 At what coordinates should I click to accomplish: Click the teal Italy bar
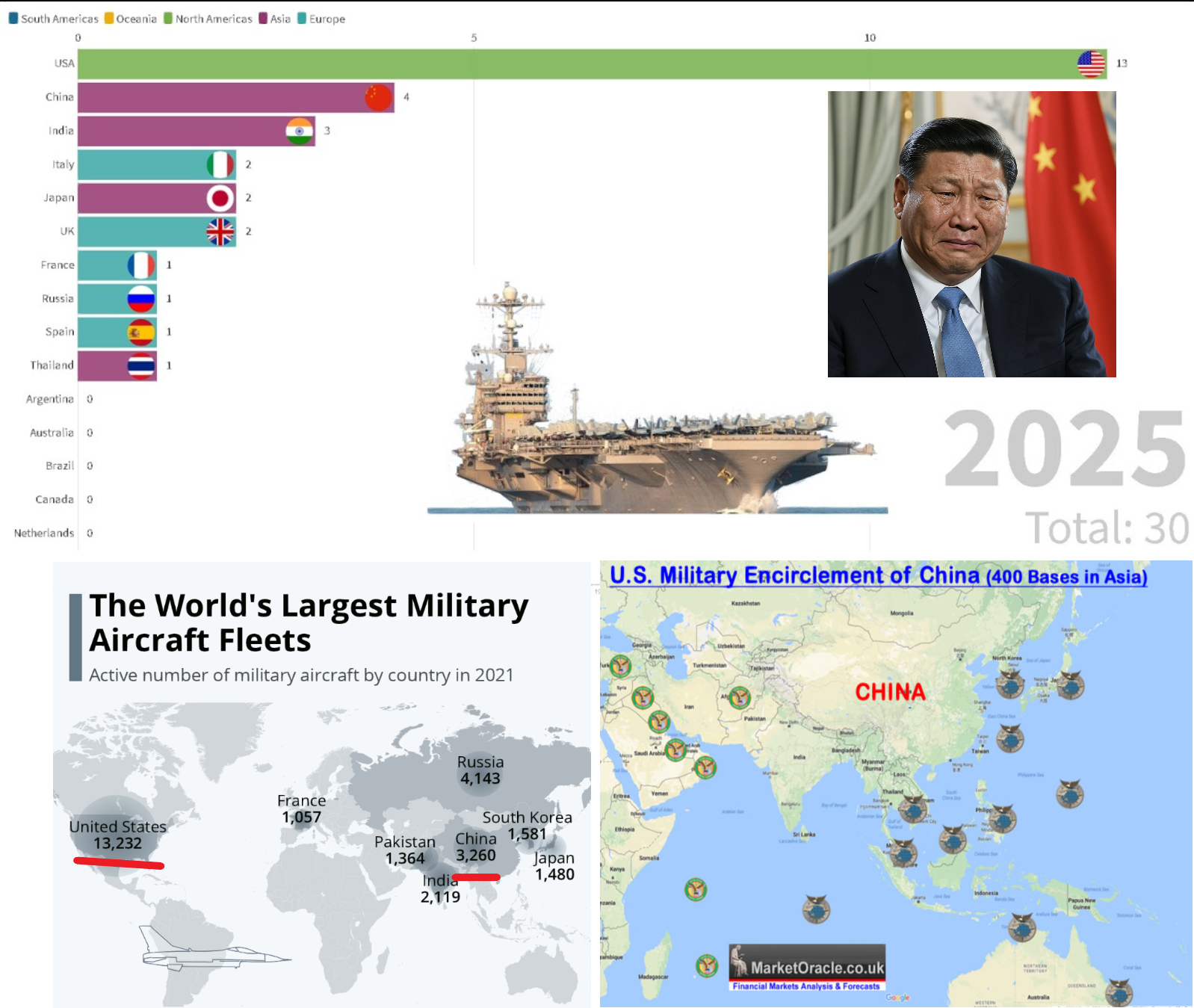(x=157, y=164)
